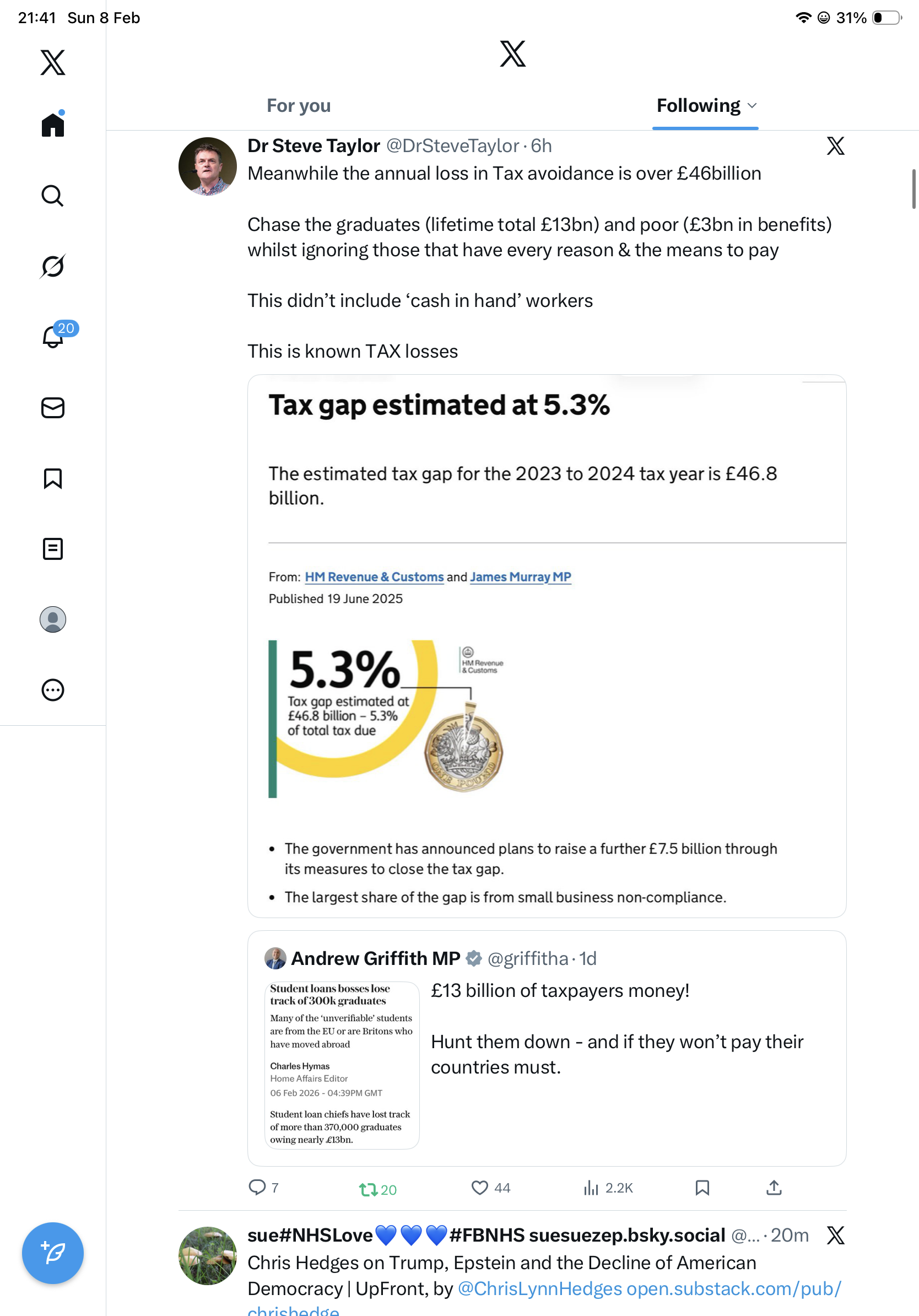Open the More options circle icon
The width and height of the screenshot is (919, 1316).
53,690
